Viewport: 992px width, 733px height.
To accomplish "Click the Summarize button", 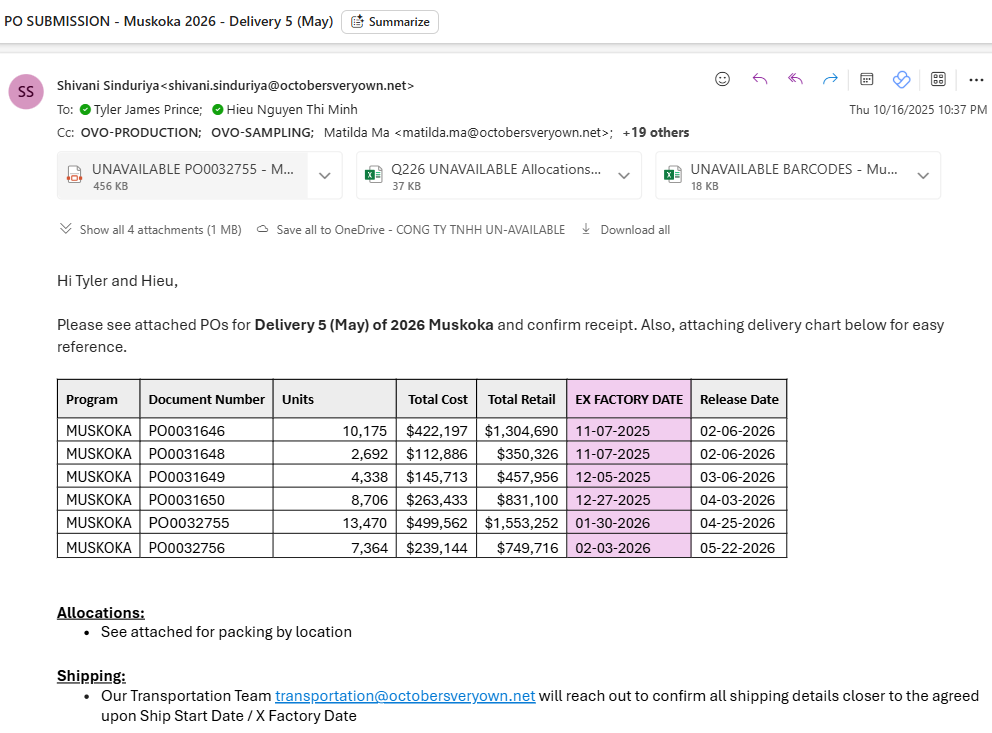I will click(390, 22).
